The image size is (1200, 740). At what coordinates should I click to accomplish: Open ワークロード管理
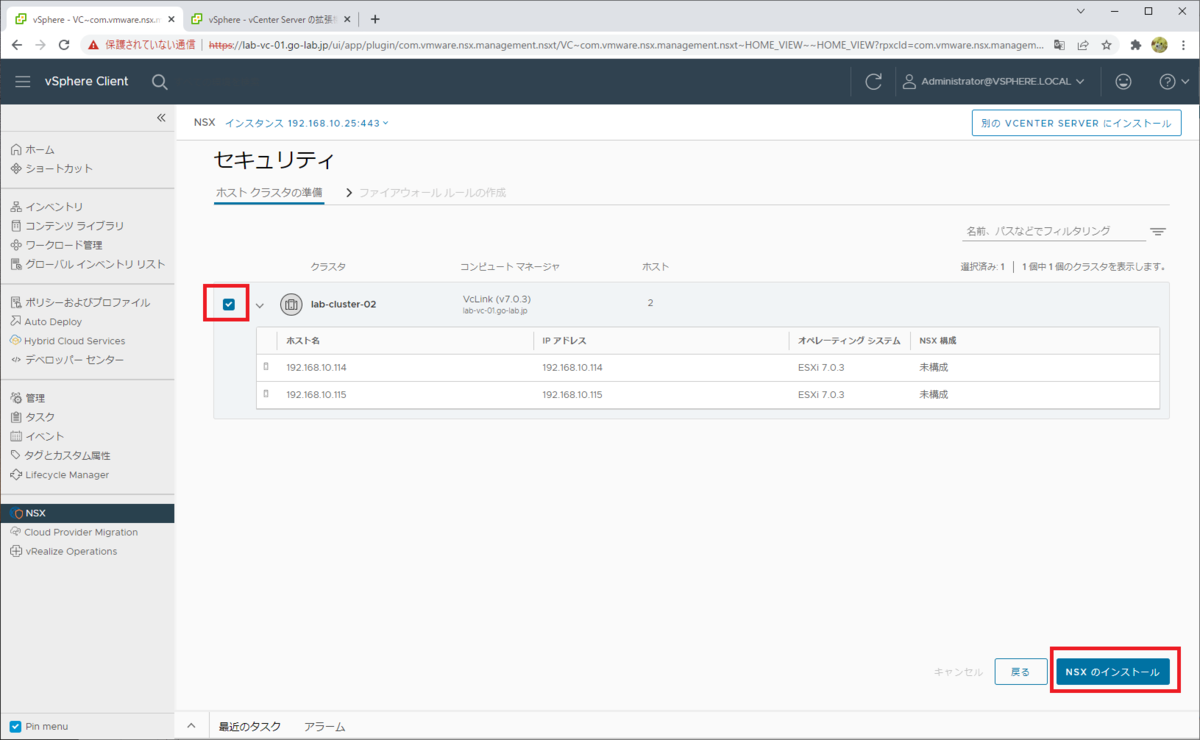tap(56, 245)
